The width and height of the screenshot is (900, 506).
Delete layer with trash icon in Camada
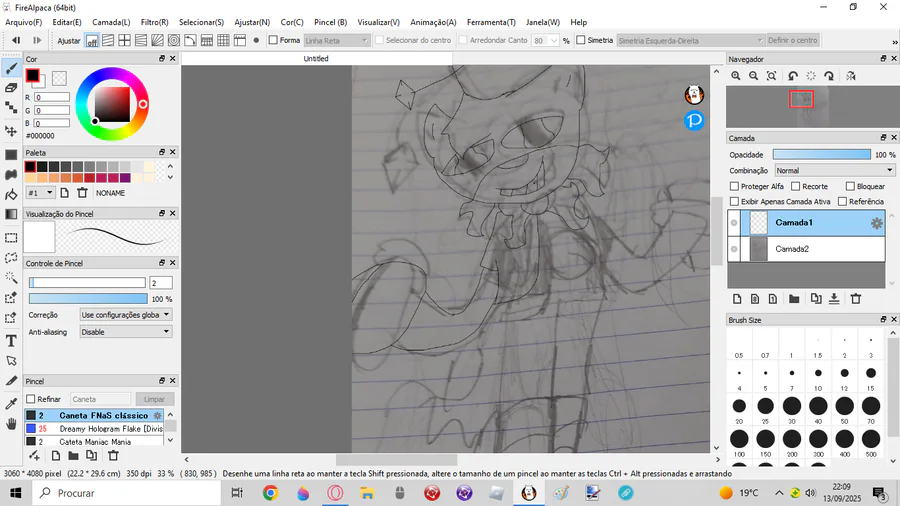[x=856, y=299]
